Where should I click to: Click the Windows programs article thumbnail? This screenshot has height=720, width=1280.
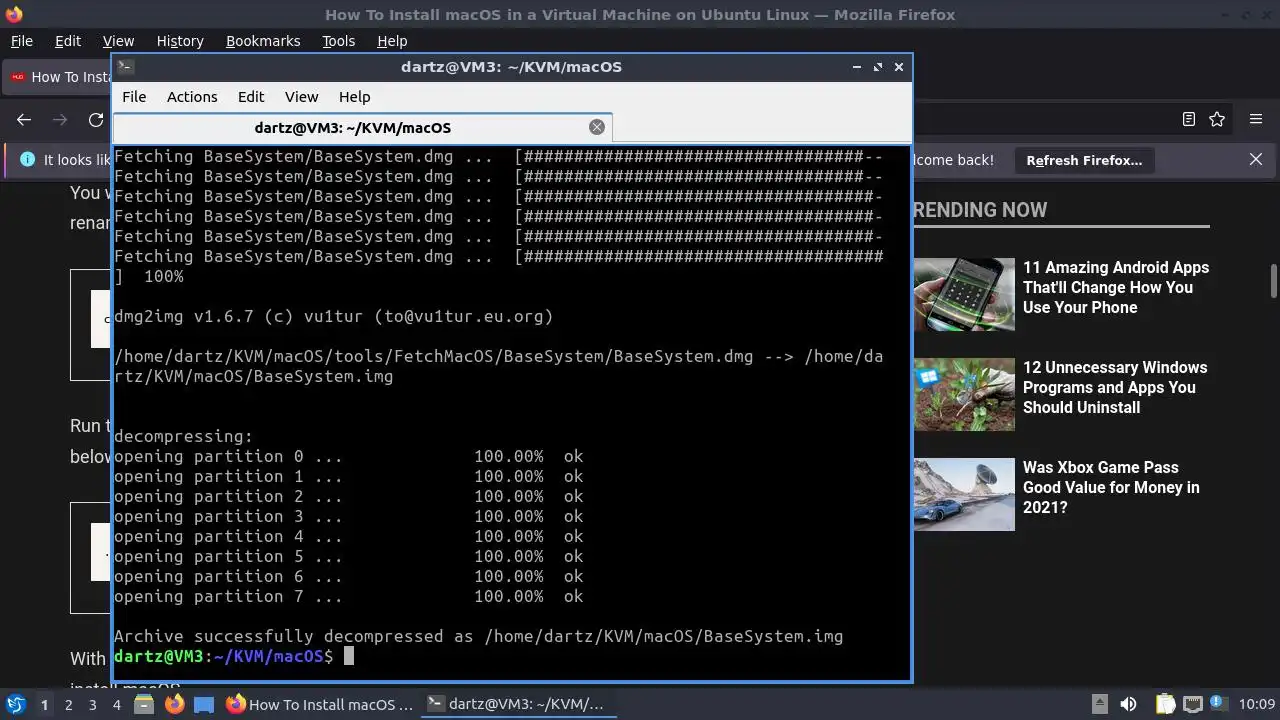point(964,394)
